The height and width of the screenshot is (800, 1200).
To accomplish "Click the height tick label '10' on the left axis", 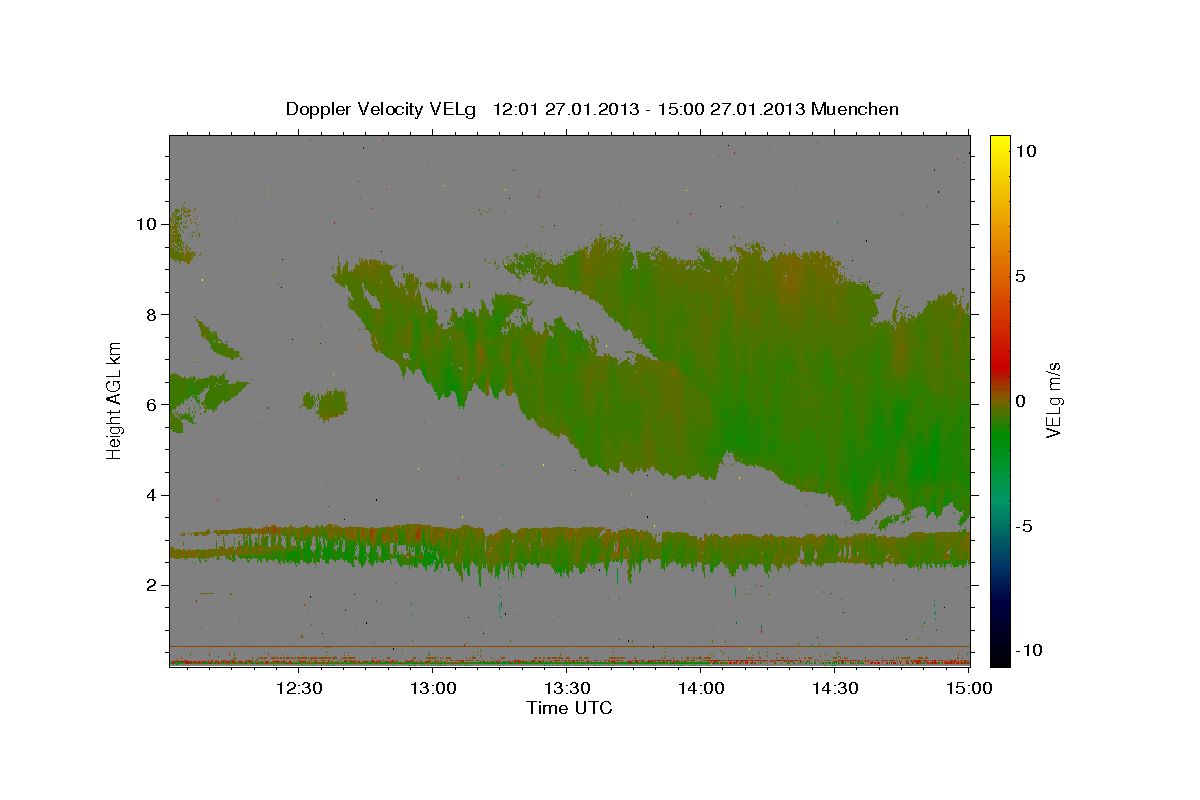I will pos(147,224).
